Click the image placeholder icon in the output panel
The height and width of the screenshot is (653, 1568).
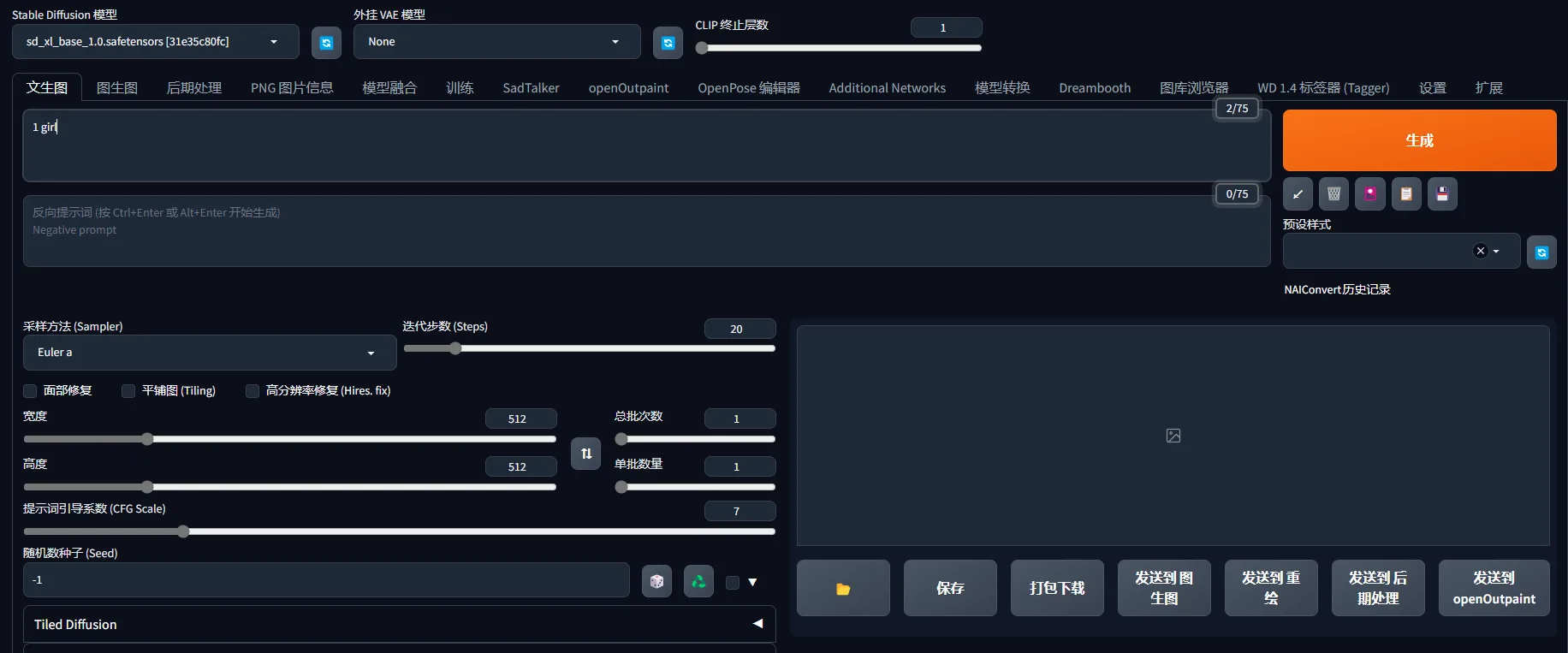click(x=1173, y=436)
